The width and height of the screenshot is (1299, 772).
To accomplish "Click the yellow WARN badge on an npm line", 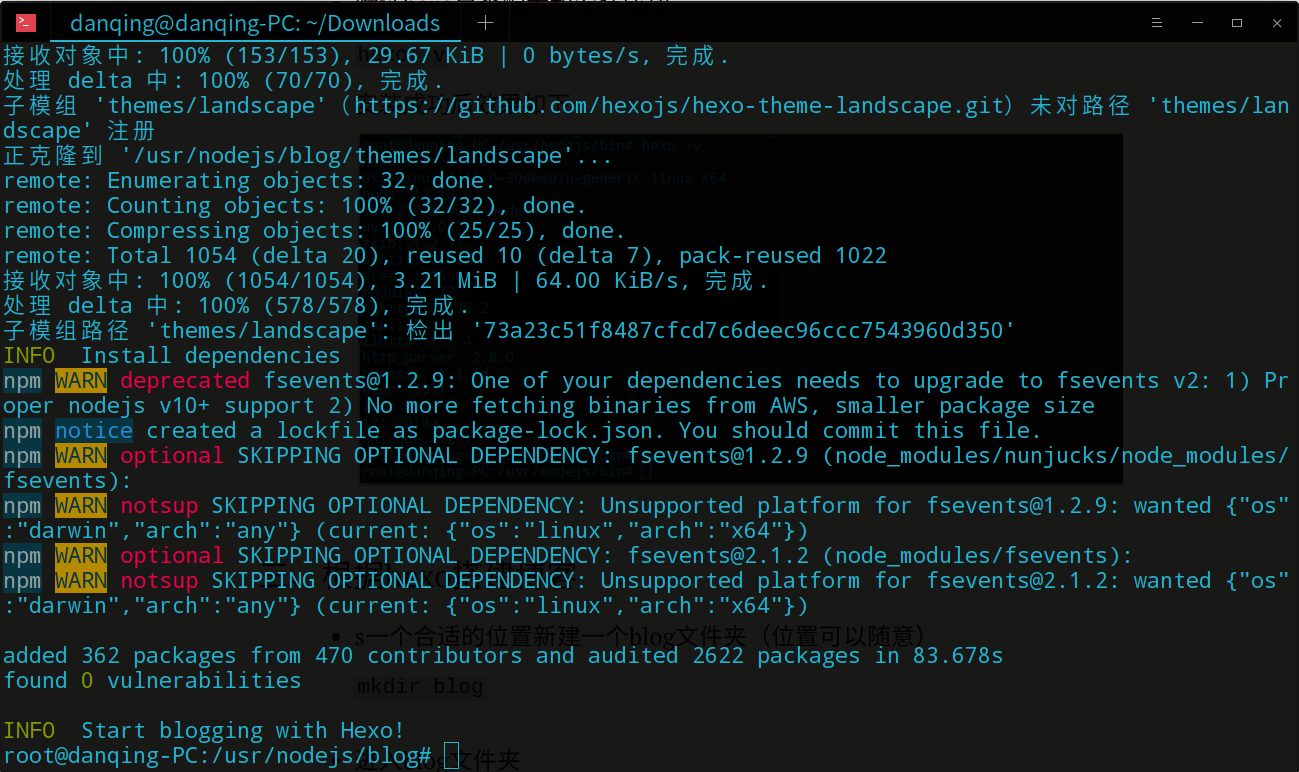I will point(81,380).
